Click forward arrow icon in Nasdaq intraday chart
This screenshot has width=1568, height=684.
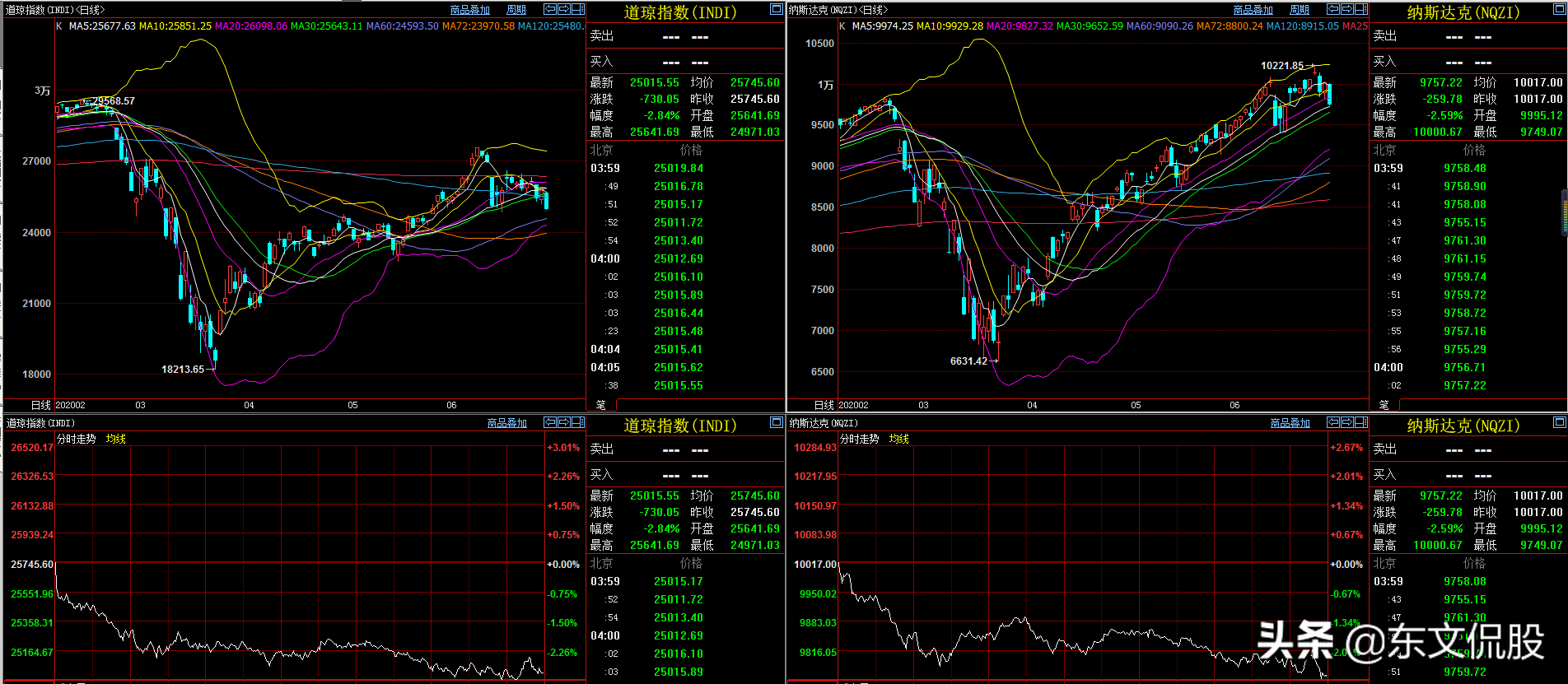1347,422
